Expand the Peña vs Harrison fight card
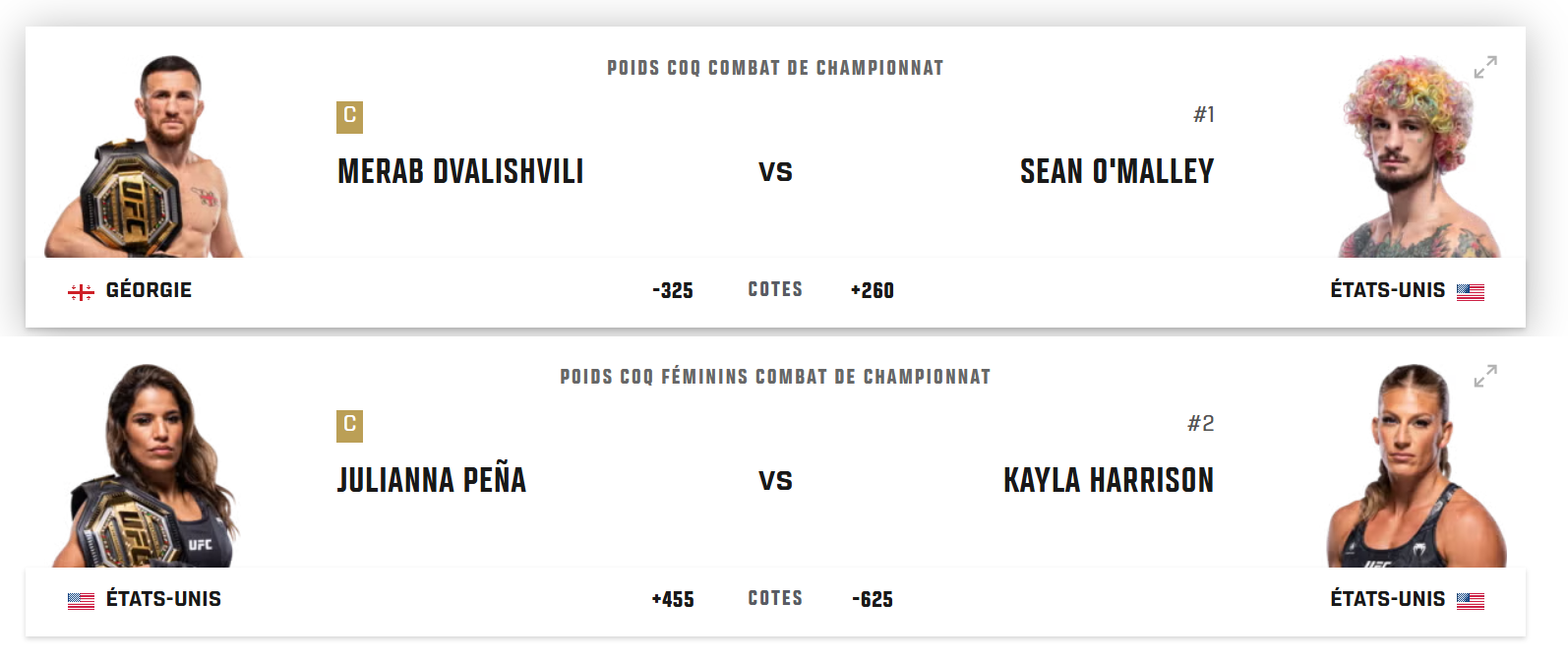This screenshot has width=1568, height=662. pyautogui.click(x=1485, y=376)
